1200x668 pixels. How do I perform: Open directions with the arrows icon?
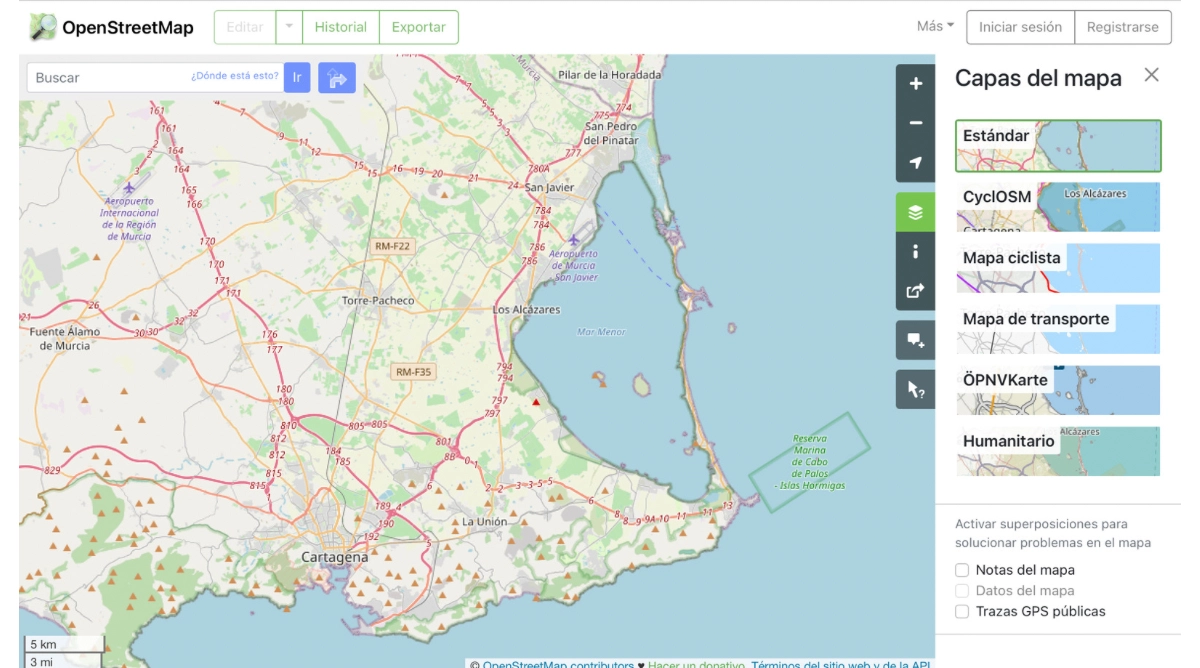click(337, 78)
